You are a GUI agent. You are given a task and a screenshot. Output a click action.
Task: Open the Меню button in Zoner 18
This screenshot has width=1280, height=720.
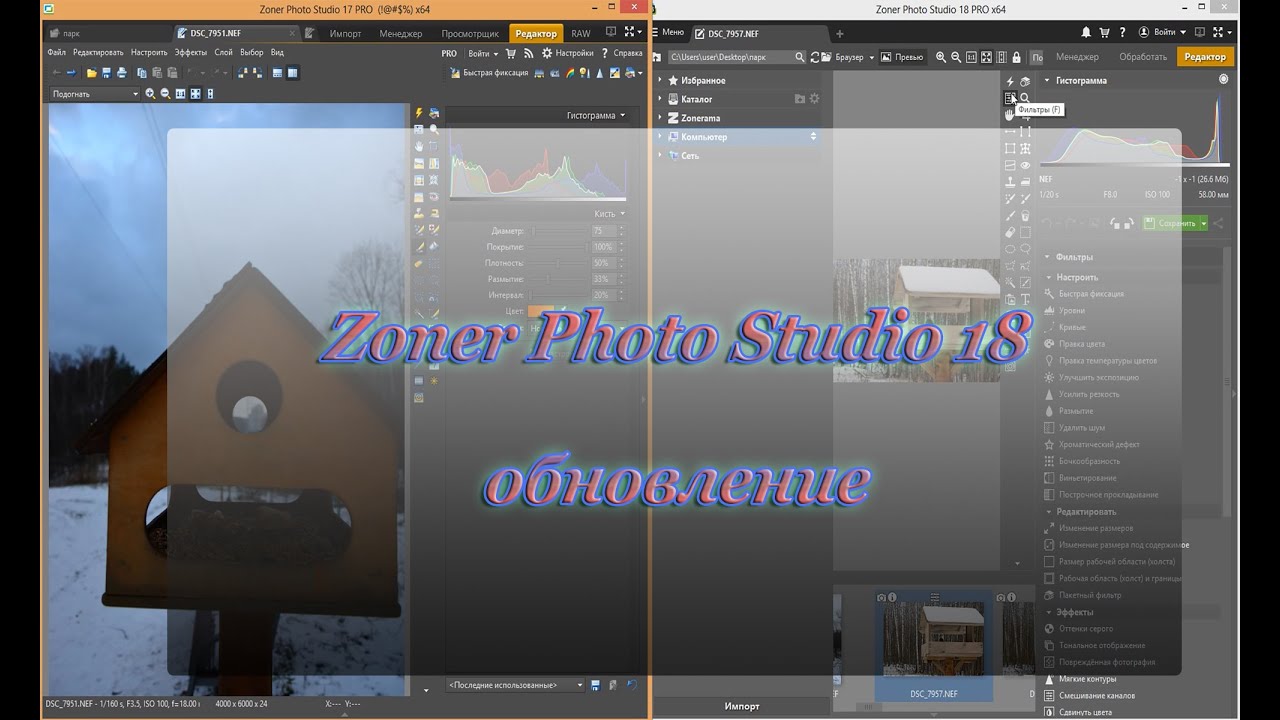click(667, 33)
